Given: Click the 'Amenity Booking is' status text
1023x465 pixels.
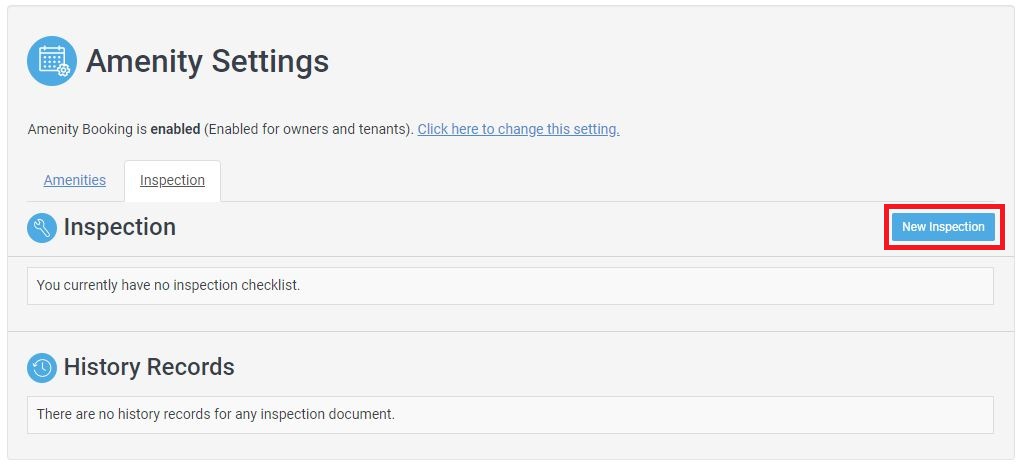Looking at the screenshot, I should (87, 129).
